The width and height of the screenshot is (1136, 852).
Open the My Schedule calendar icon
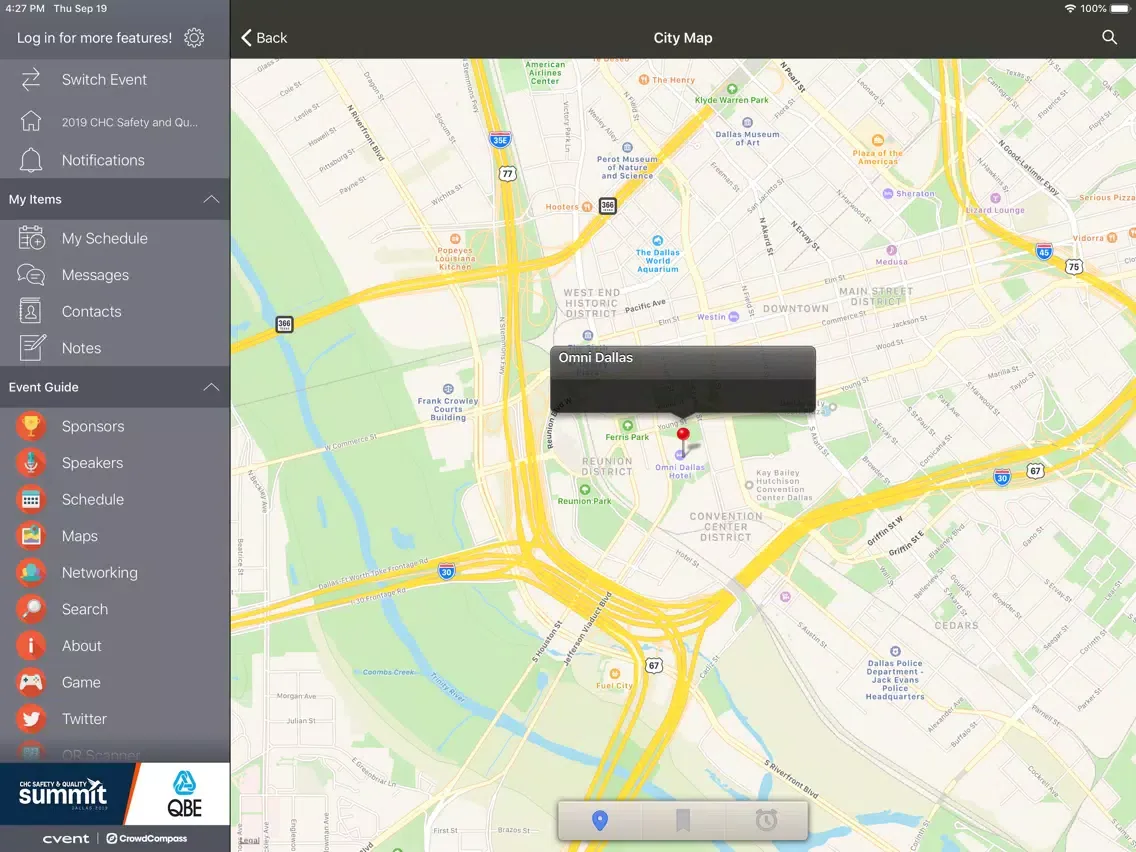[x=31, y=238]
